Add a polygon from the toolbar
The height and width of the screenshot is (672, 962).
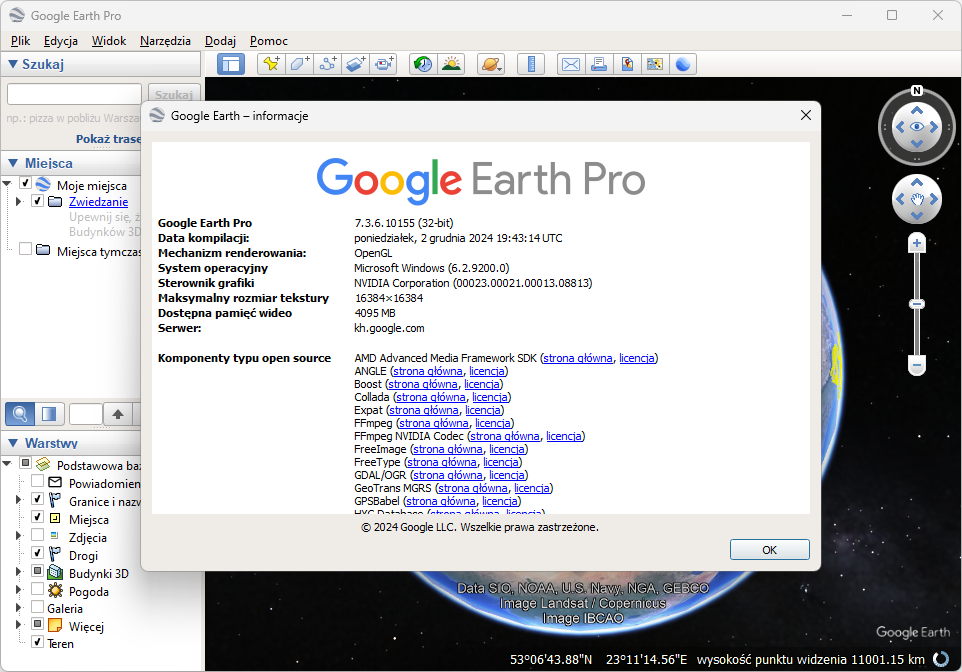299,64
